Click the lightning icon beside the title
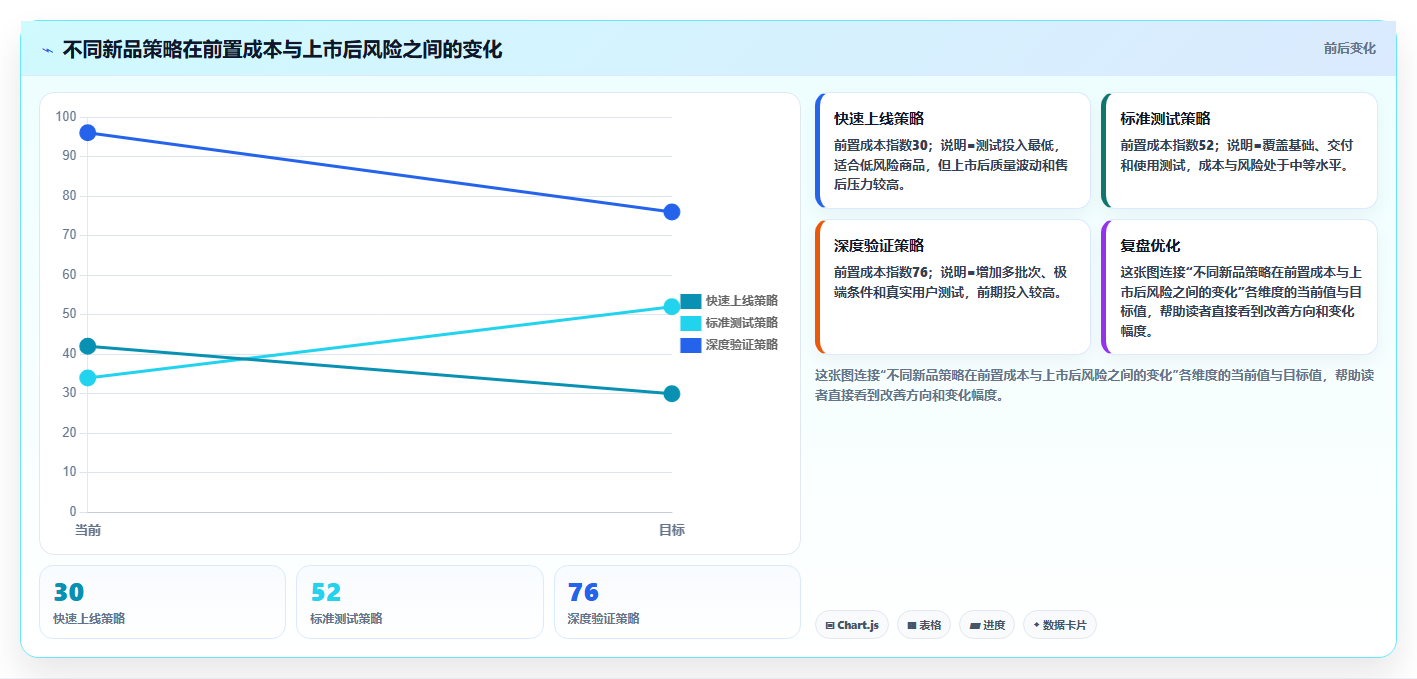 47,50
